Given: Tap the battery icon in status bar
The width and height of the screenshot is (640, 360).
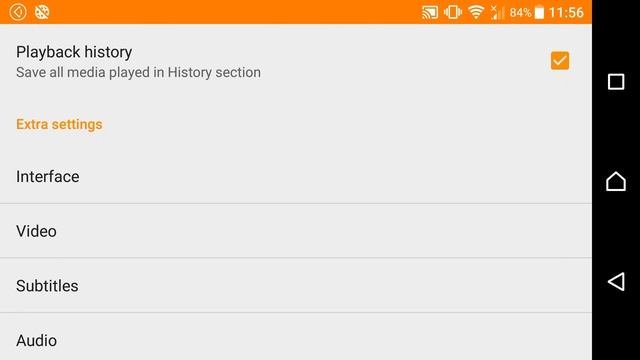Looking at the screenshot, I should coord(539,13).
